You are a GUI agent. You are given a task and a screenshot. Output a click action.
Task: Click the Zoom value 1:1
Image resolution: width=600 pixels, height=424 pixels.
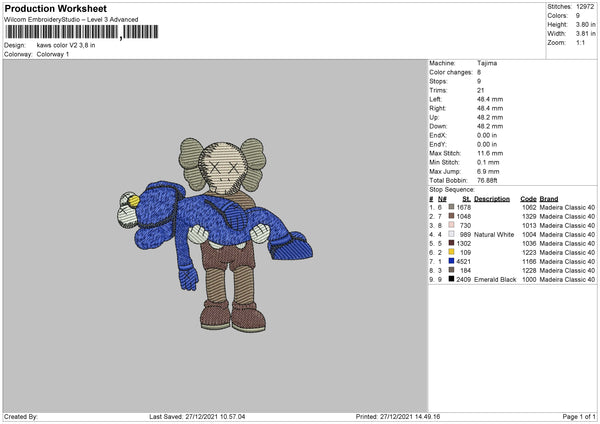580,43
